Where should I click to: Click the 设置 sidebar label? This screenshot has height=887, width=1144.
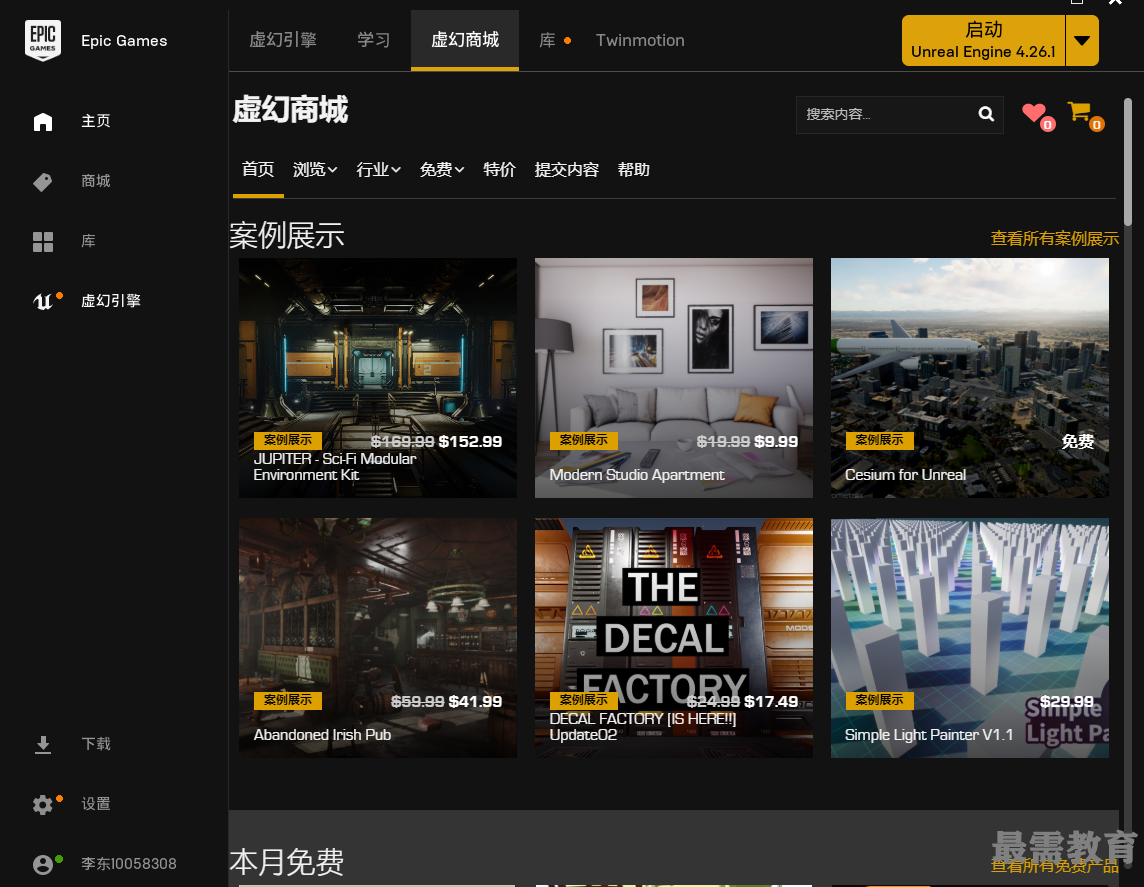point(96,804)
